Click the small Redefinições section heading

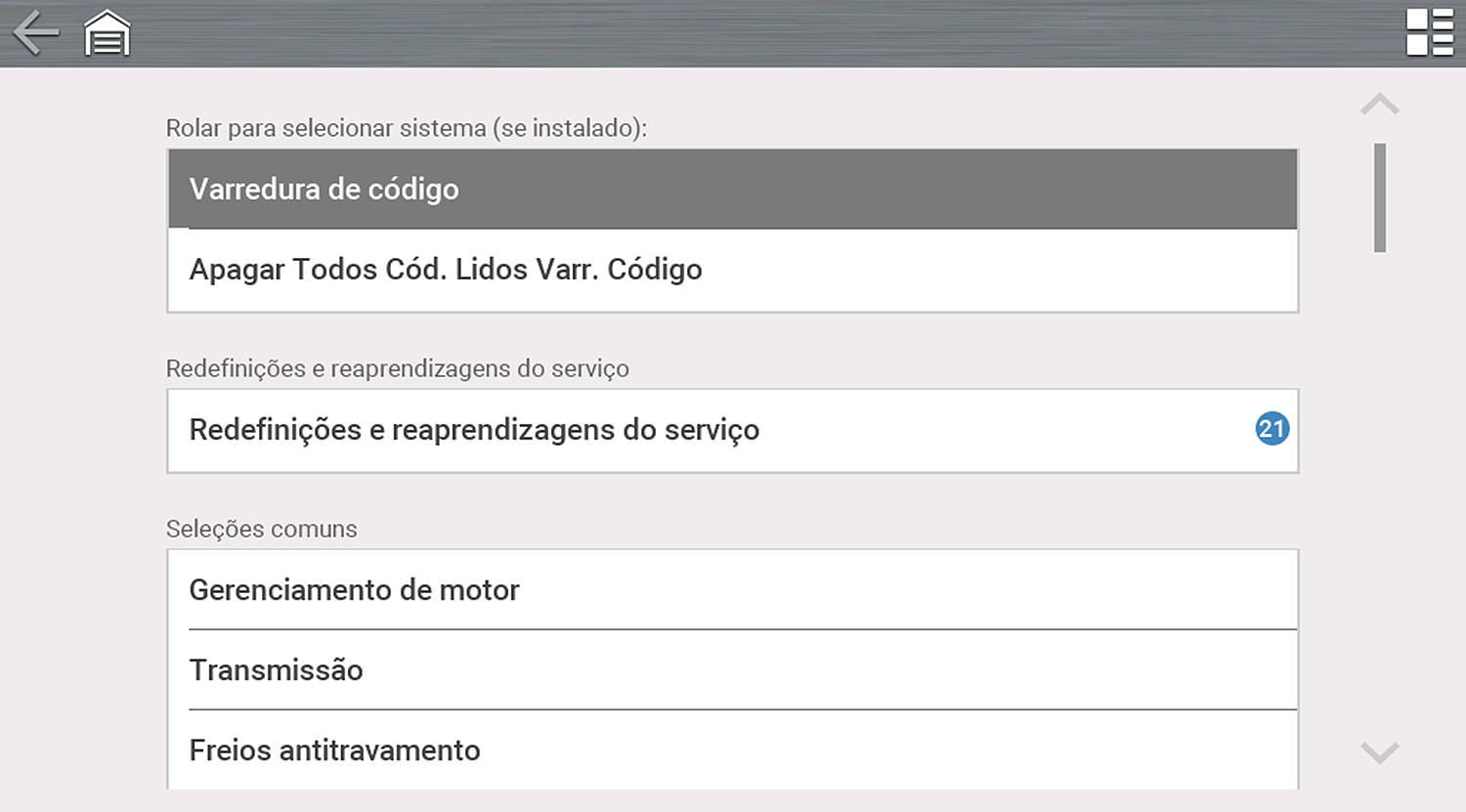(x=397, y=368)
